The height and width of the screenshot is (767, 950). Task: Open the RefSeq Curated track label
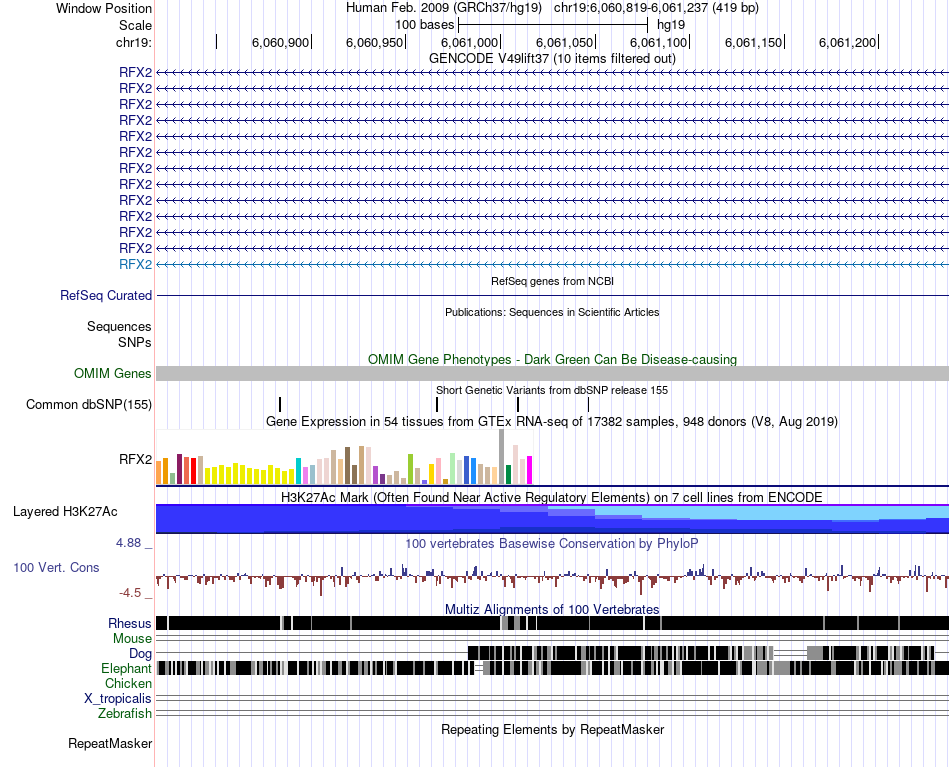click(x=106, y=296)
